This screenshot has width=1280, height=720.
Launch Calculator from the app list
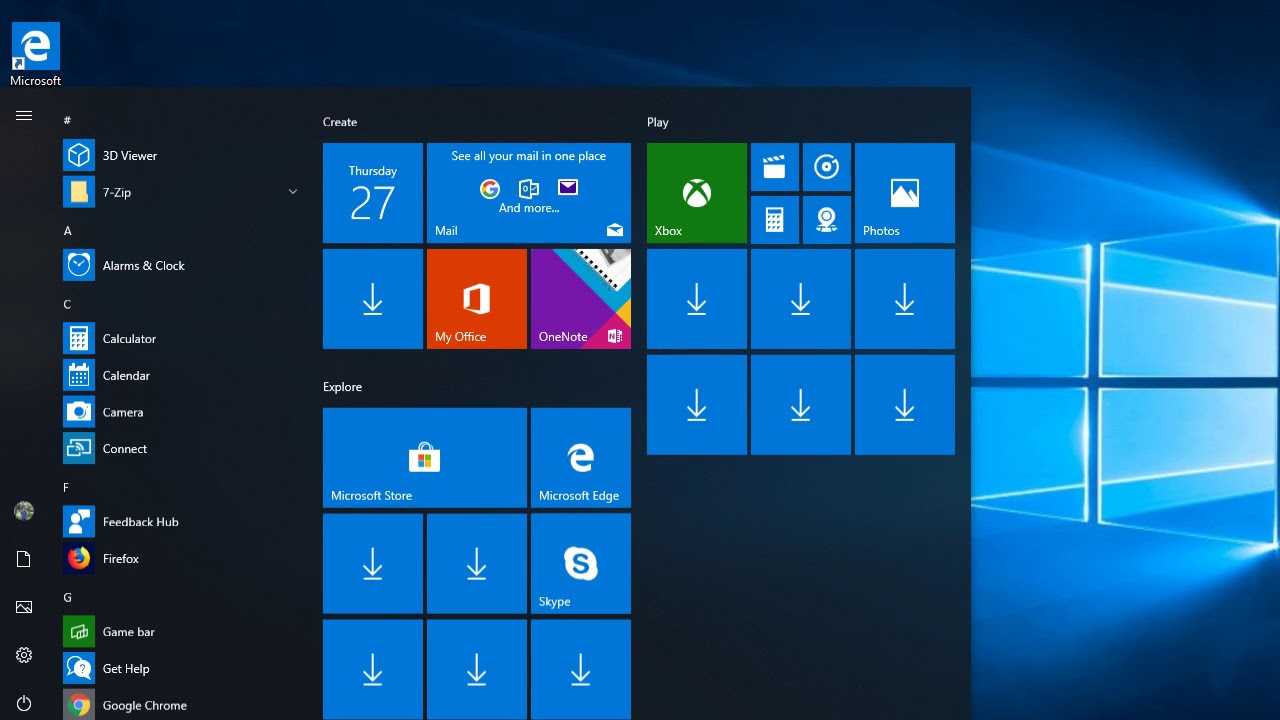pyautogui.click(x=185, y=339)
